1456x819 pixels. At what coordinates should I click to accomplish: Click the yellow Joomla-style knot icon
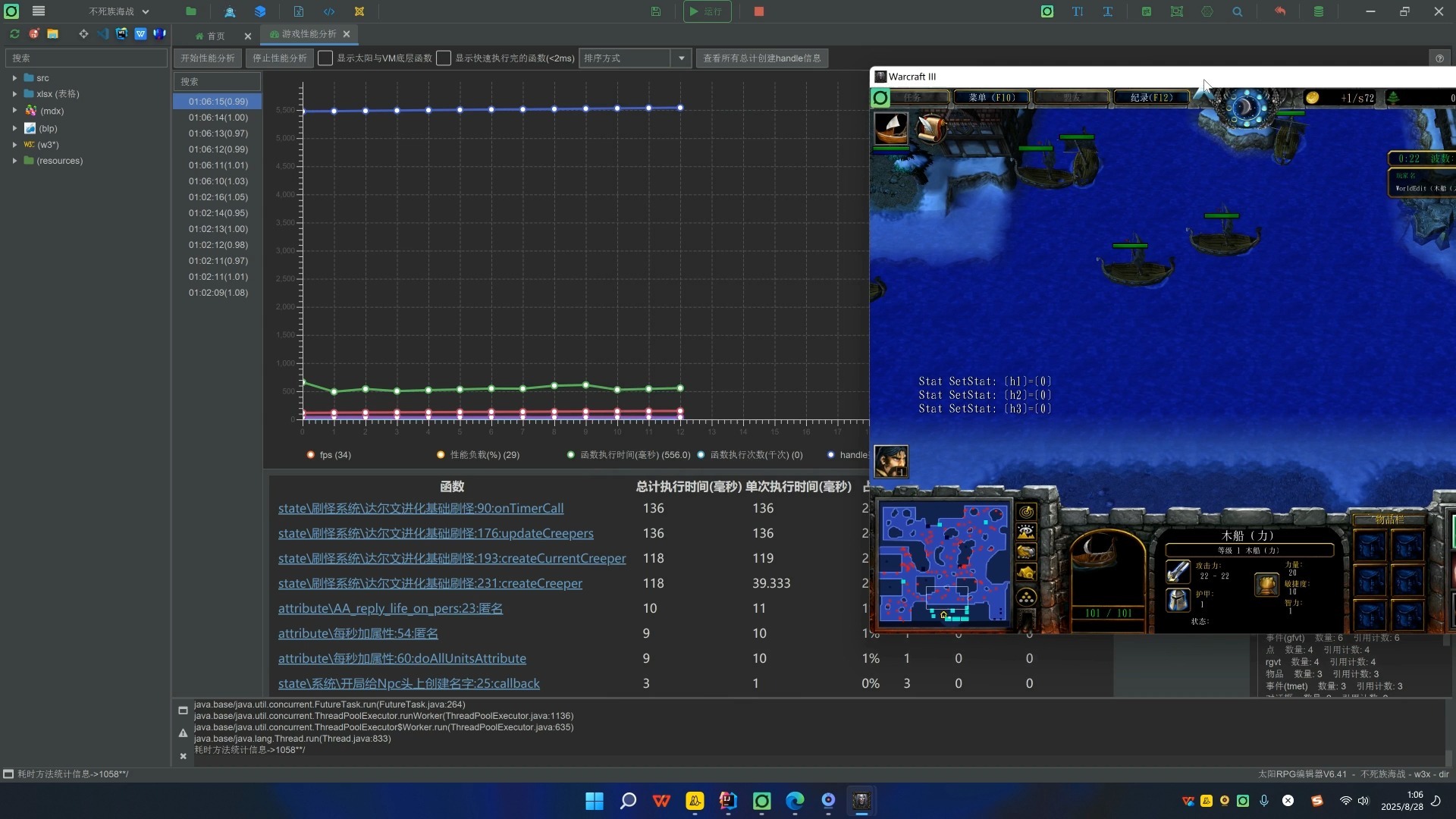(359, 11)
